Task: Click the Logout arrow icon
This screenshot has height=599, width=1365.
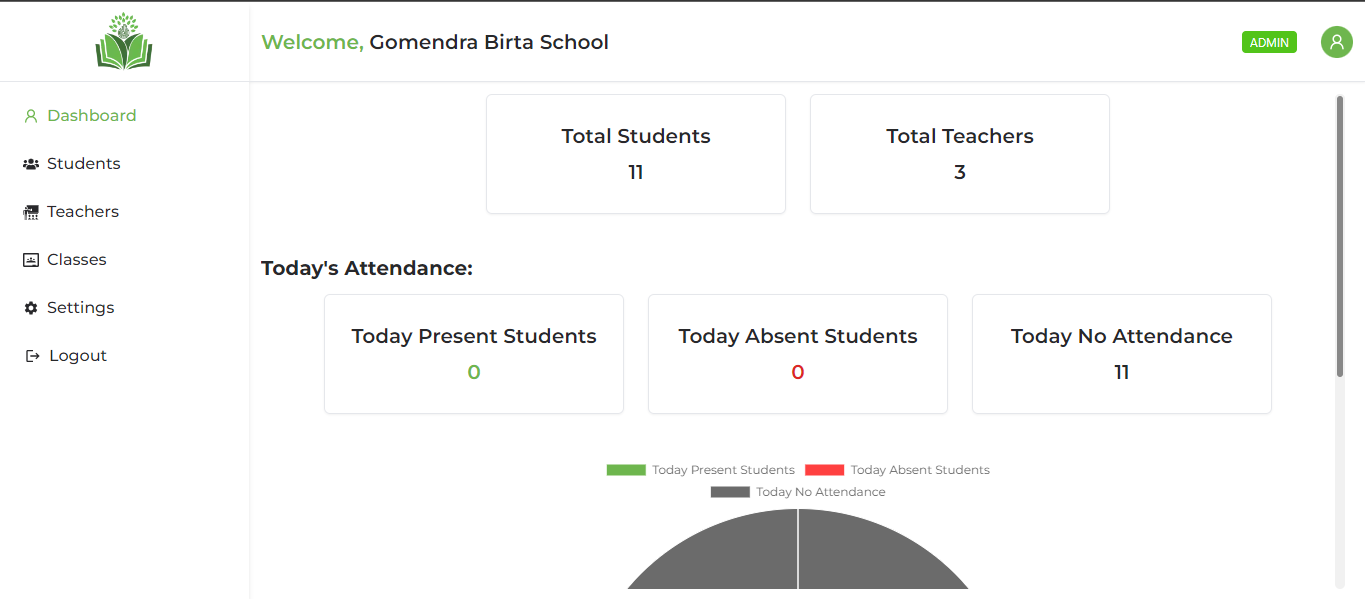Action: point(32,356)
